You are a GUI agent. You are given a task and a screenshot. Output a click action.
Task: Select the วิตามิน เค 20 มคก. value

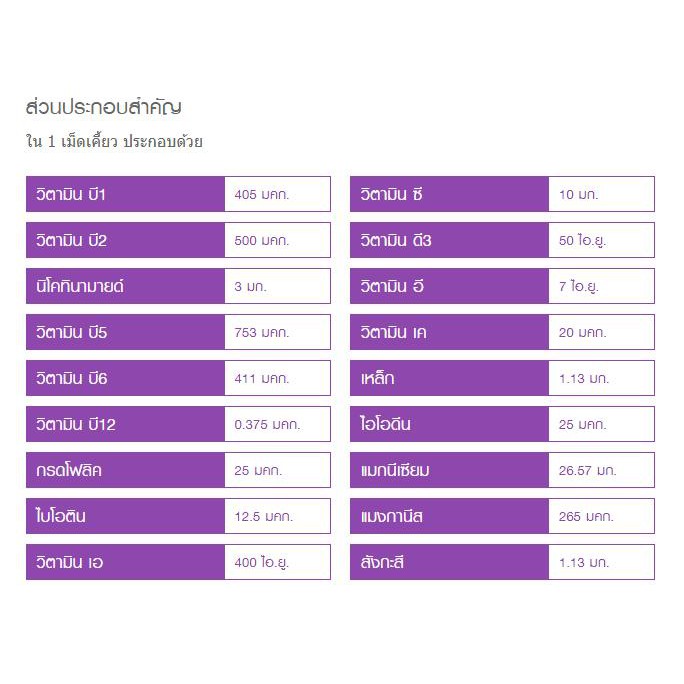601,332
